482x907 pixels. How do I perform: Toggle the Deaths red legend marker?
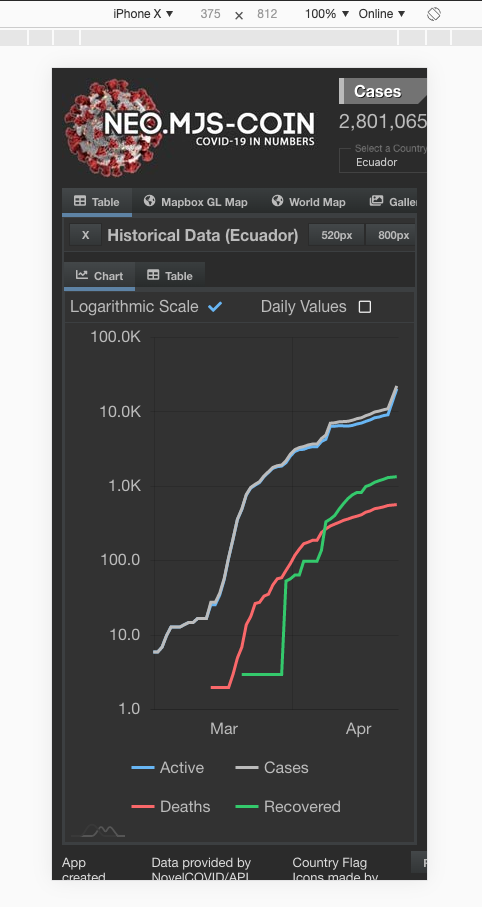tap(143, 806)
